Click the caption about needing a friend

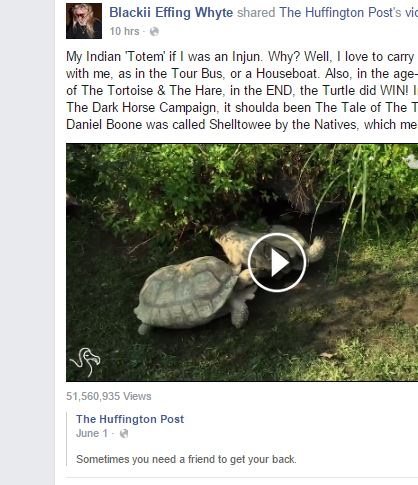coord(186,459)
